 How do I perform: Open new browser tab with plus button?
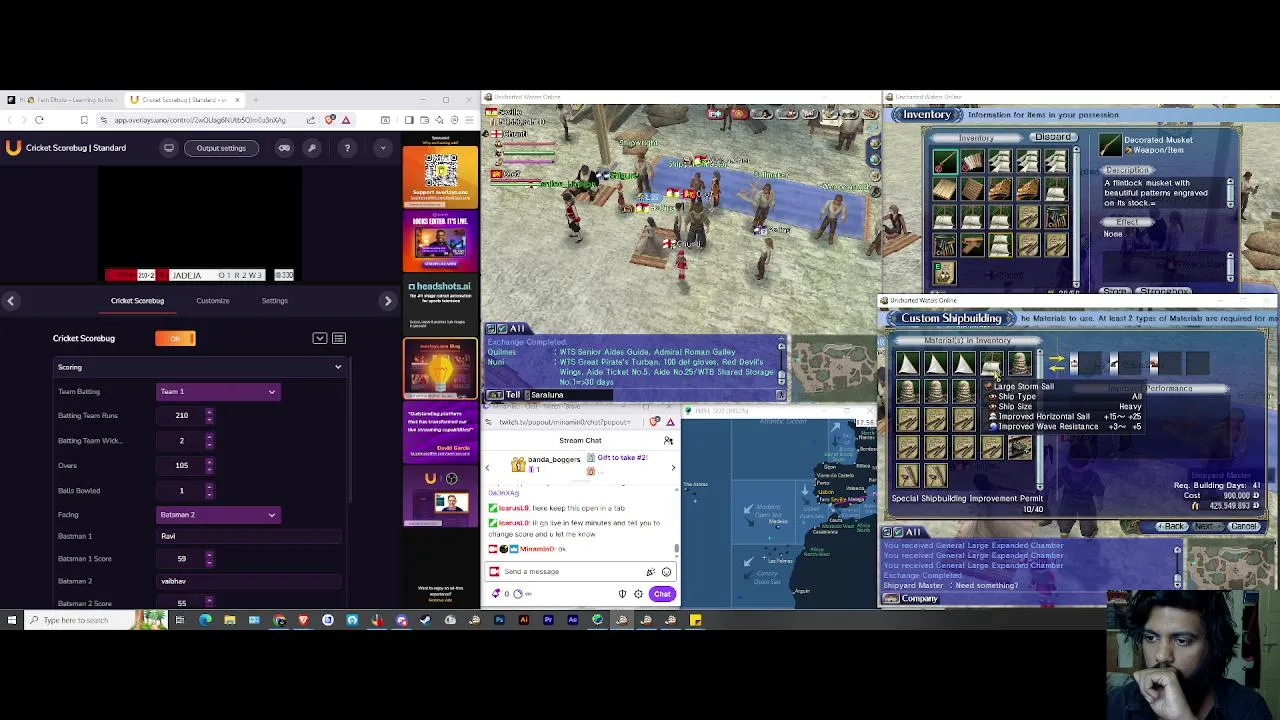point(256,100)
